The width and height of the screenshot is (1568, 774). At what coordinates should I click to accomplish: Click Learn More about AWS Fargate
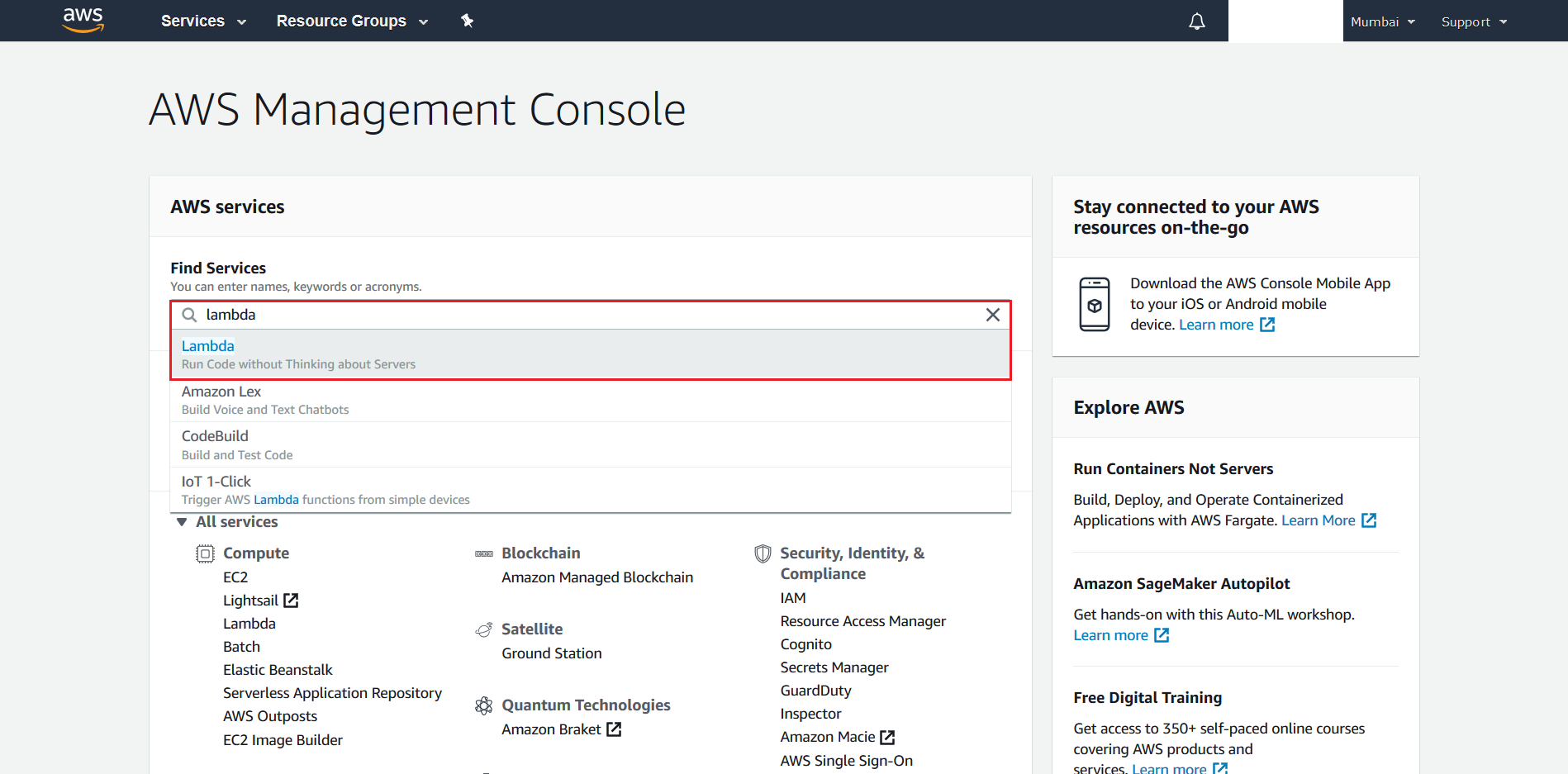pos(1319,520)
